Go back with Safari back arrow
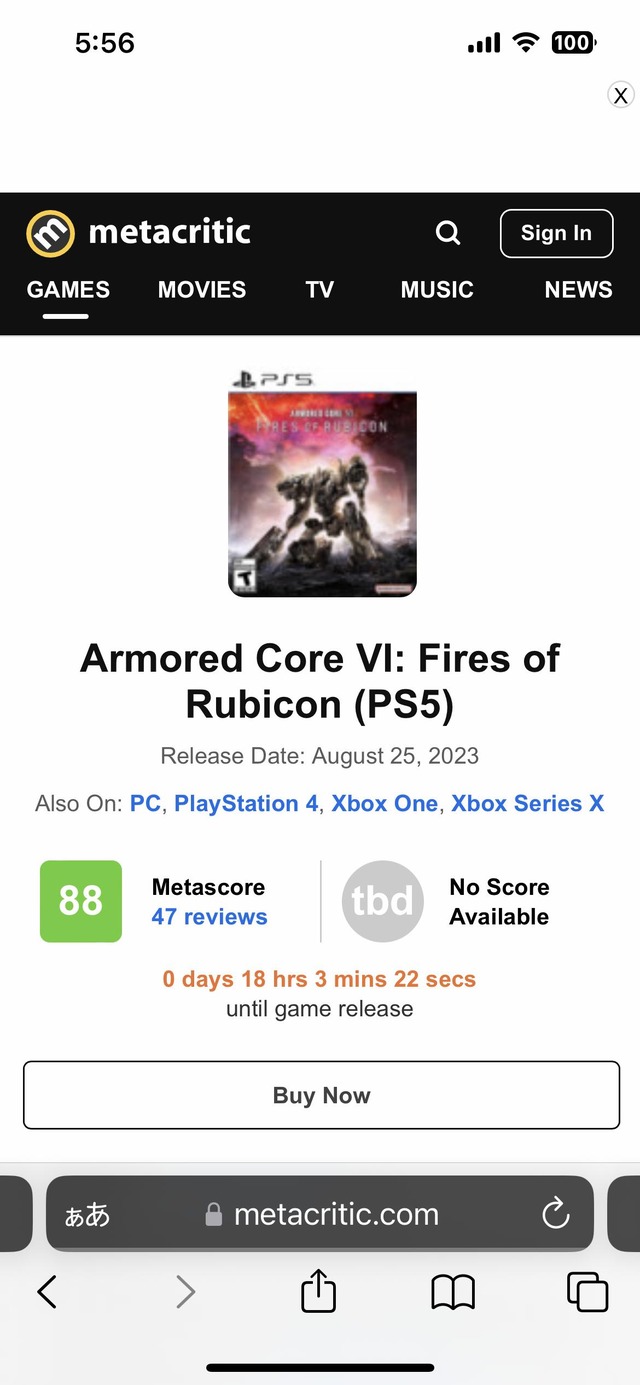This screenshot has height=1385, width=640. [x=47, y=1292]
